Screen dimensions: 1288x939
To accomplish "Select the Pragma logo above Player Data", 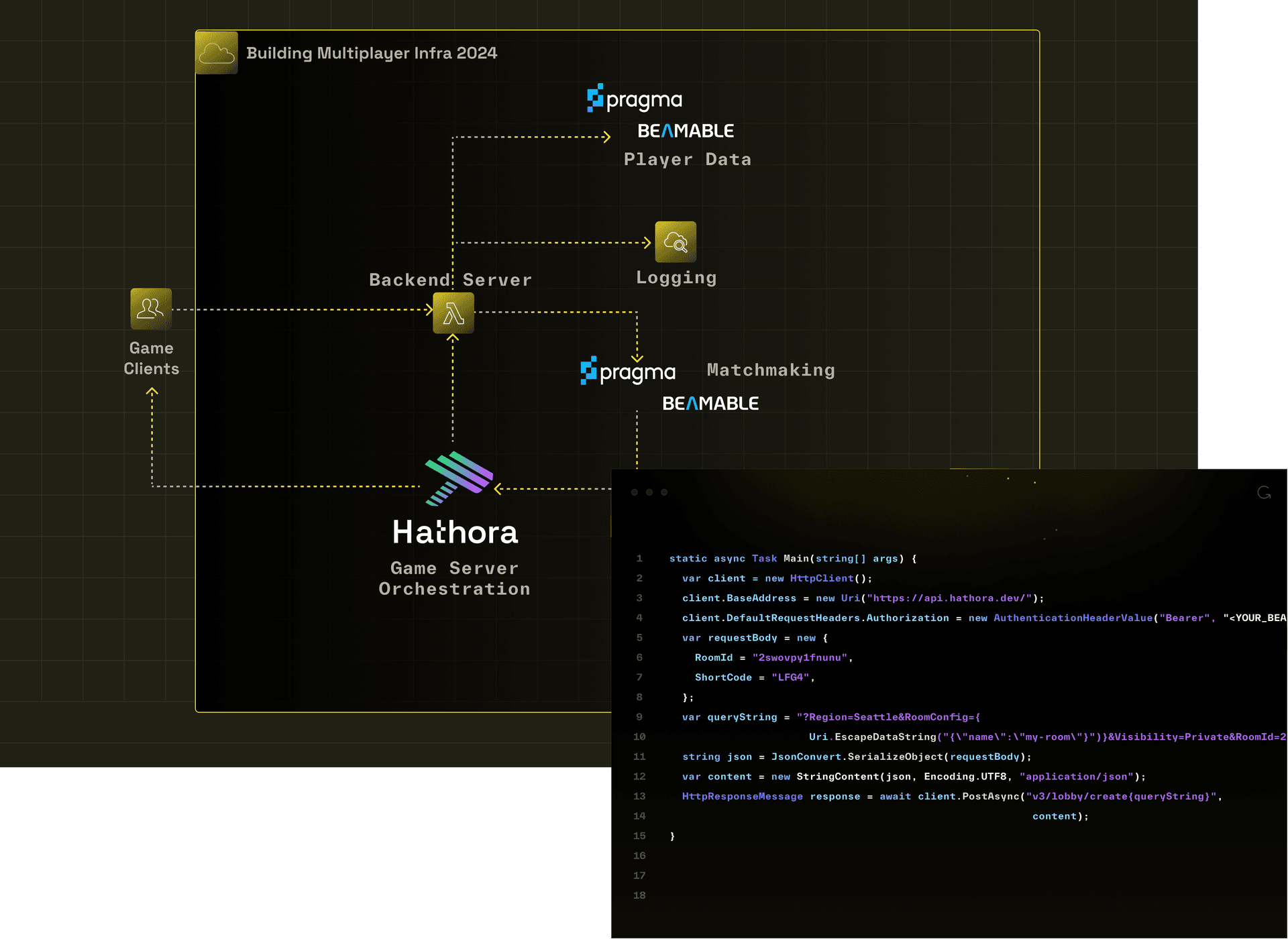I will [633, 99].
